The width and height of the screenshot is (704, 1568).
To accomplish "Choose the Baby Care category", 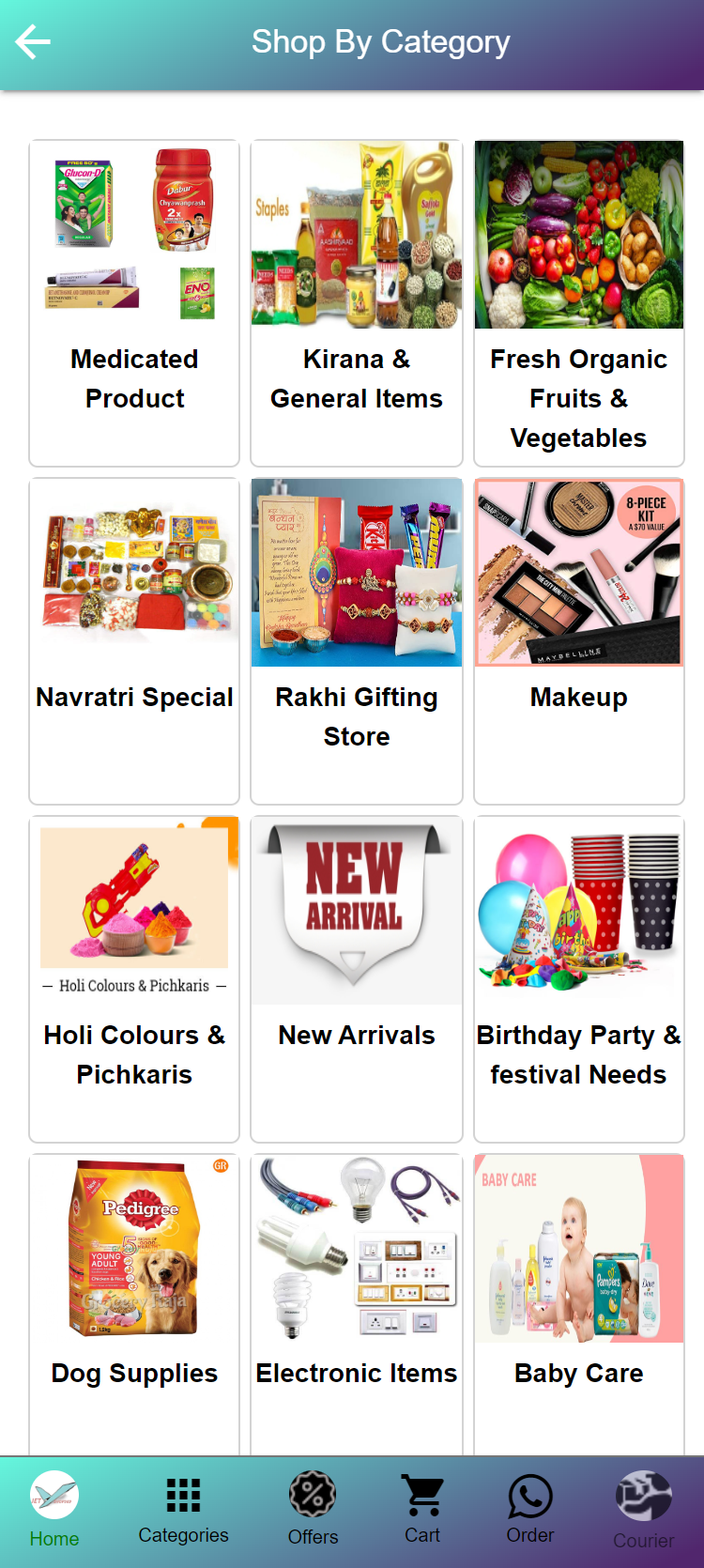I will [x=579, y=1305].
